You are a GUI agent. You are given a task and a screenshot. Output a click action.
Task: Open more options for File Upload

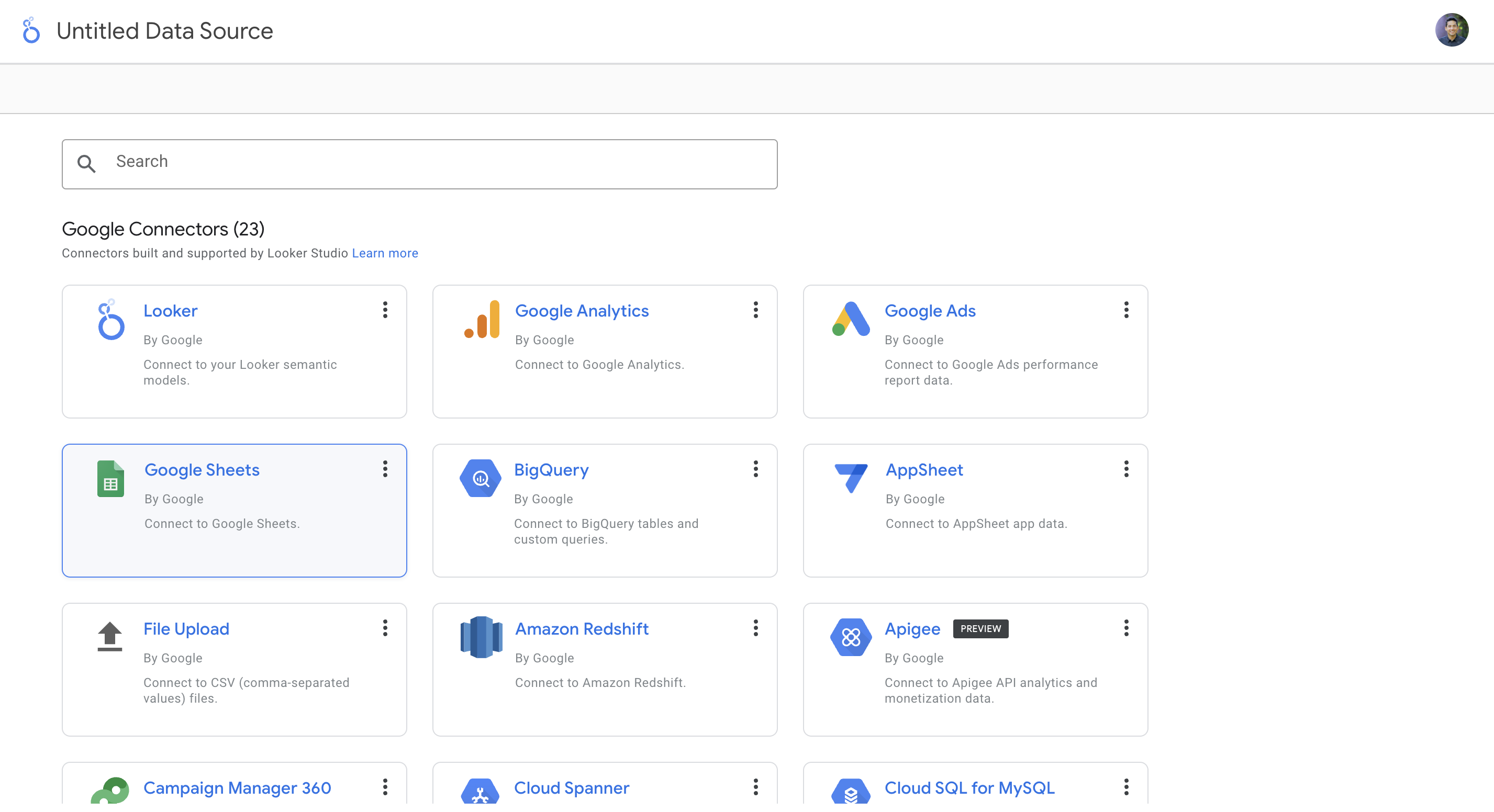point(385,628)
